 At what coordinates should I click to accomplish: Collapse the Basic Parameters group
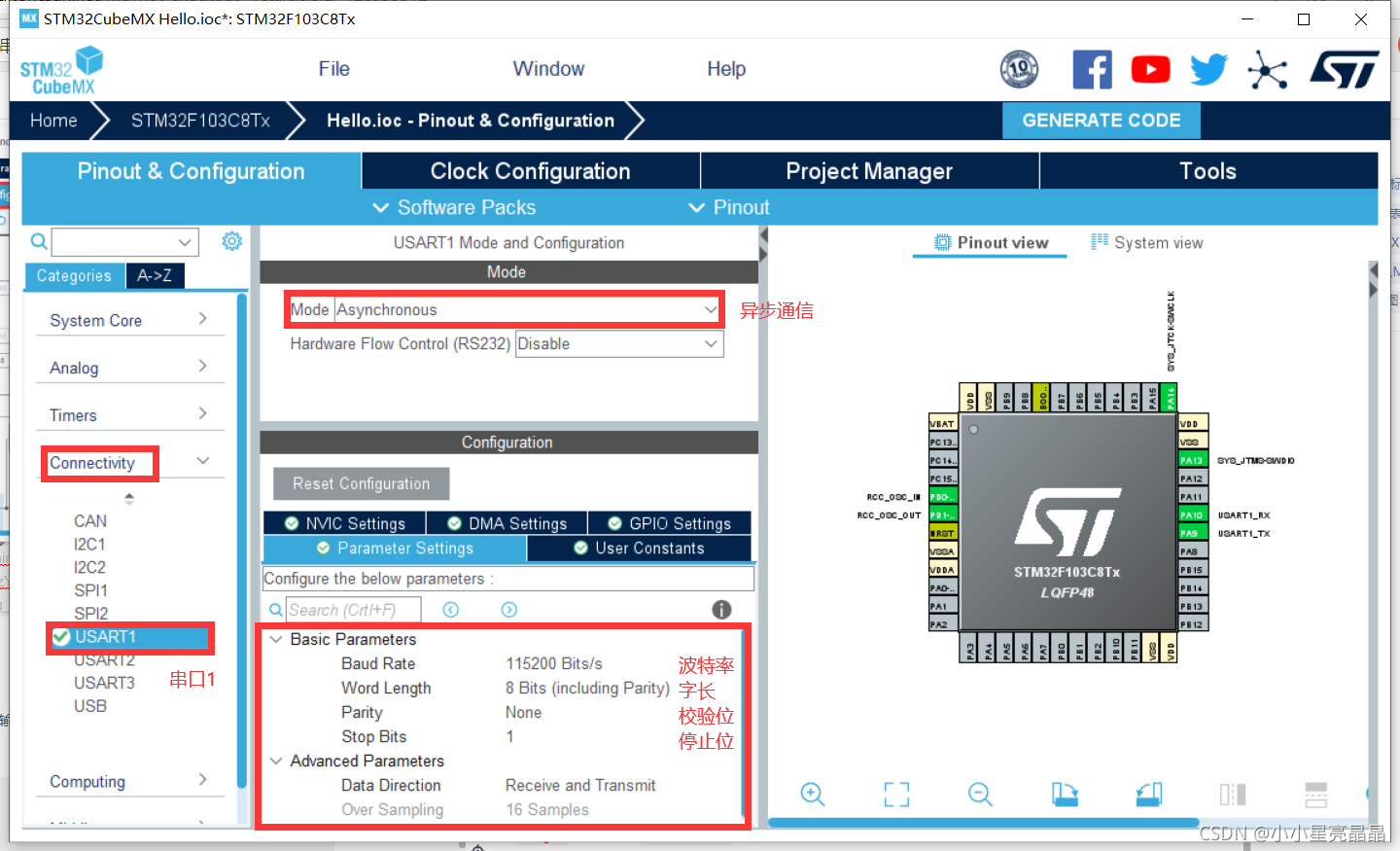[x=276, y=639]
